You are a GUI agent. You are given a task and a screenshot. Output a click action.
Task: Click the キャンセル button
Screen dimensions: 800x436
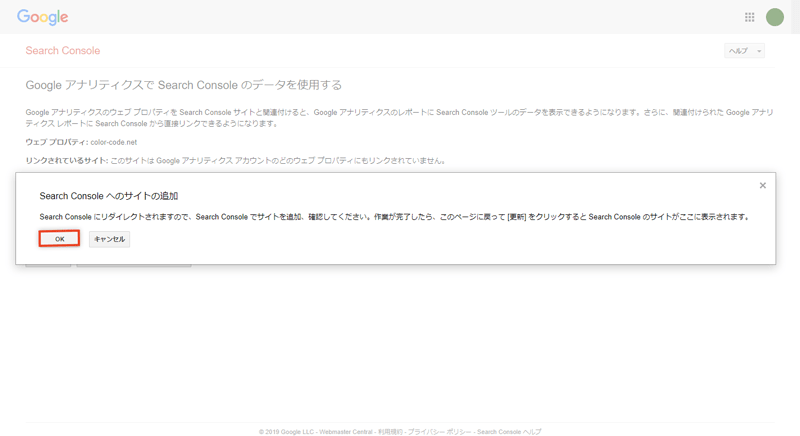[x=109, y=239]
